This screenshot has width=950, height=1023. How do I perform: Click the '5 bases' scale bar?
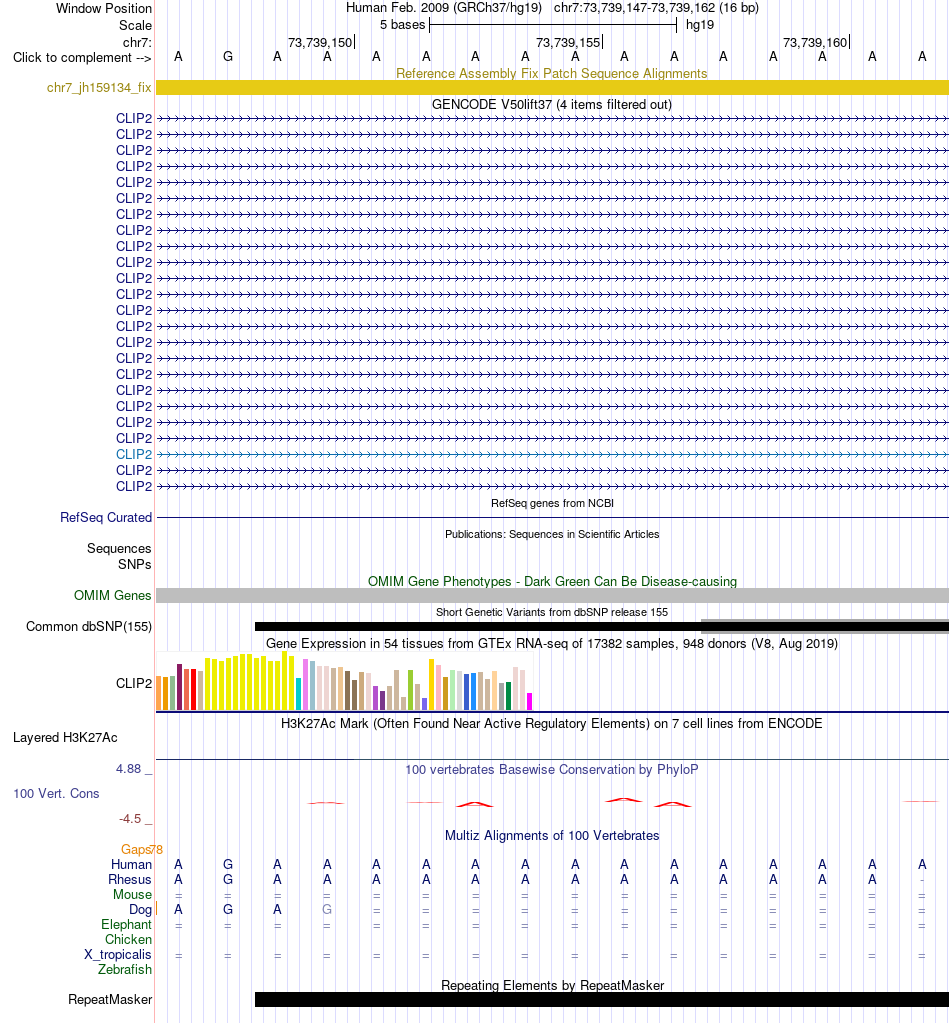[553, 25]
